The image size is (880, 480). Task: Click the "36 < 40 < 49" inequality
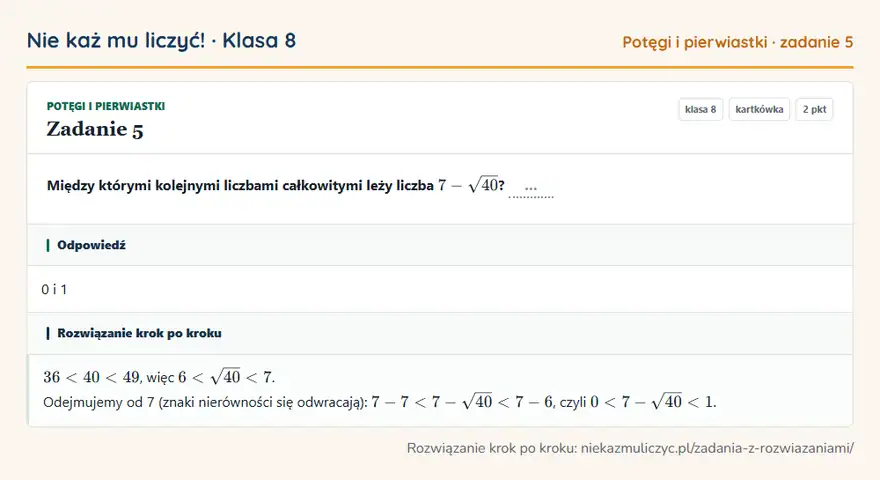tap(91, 377)
